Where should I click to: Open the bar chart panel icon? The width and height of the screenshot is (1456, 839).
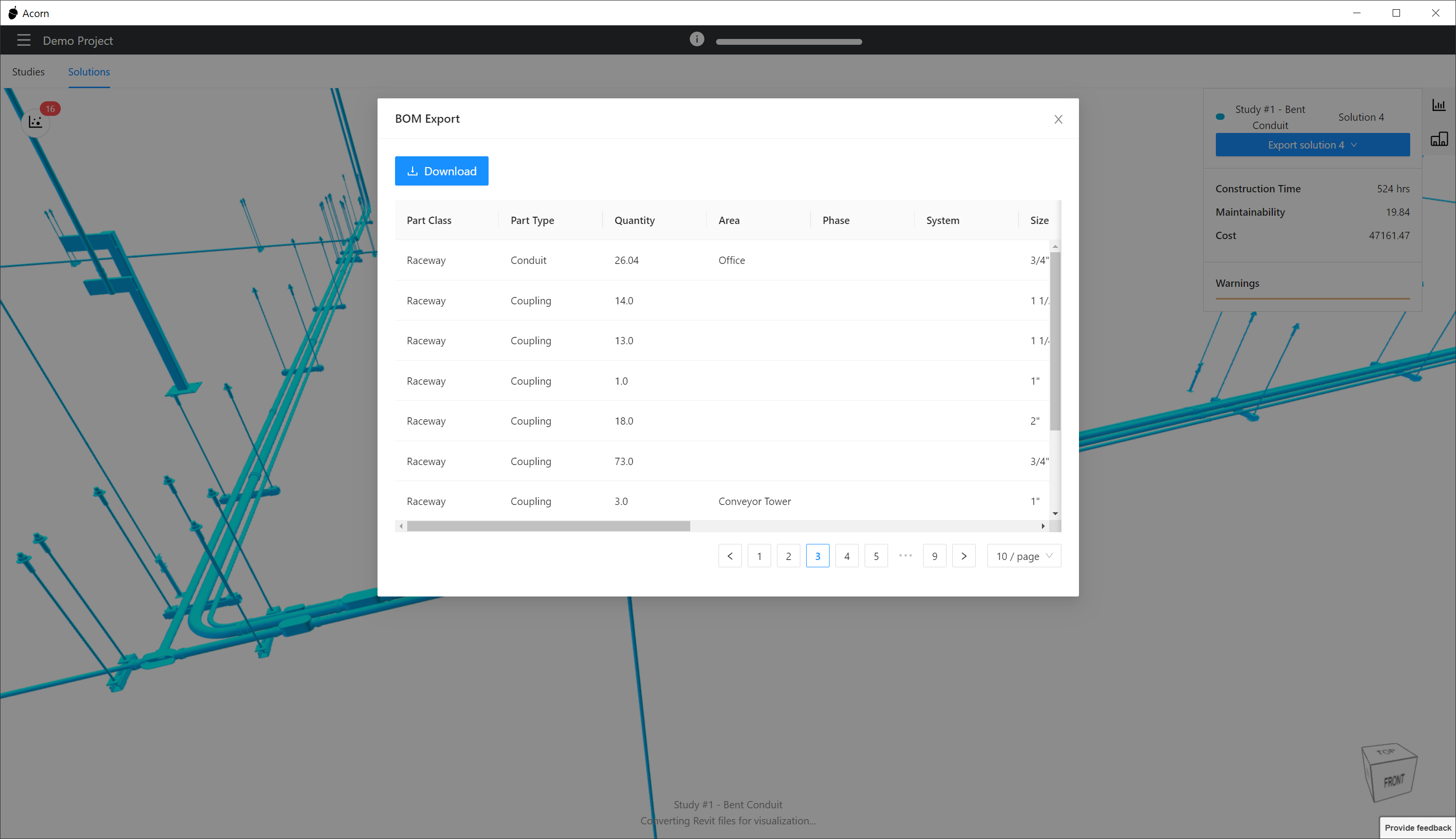coord(1439,106)
